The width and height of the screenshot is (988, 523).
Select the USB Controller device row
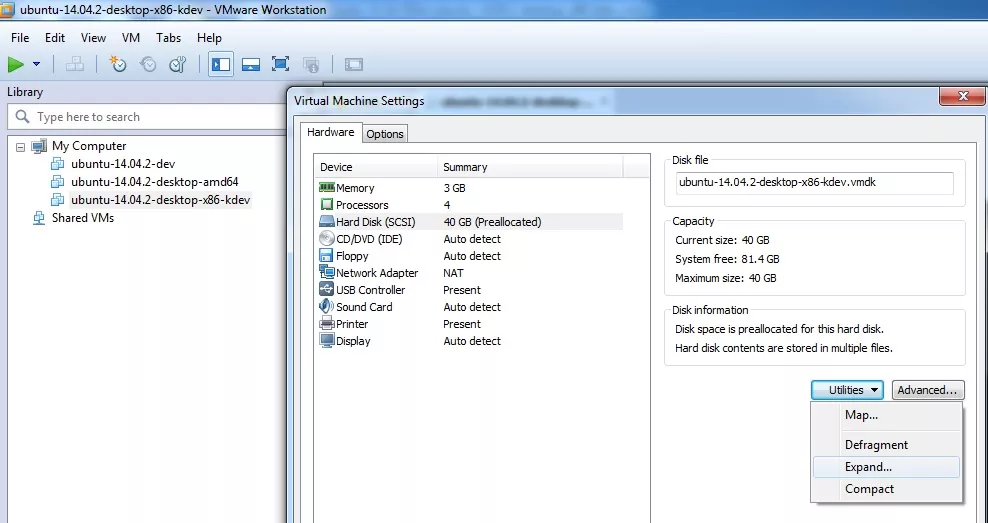471,290
